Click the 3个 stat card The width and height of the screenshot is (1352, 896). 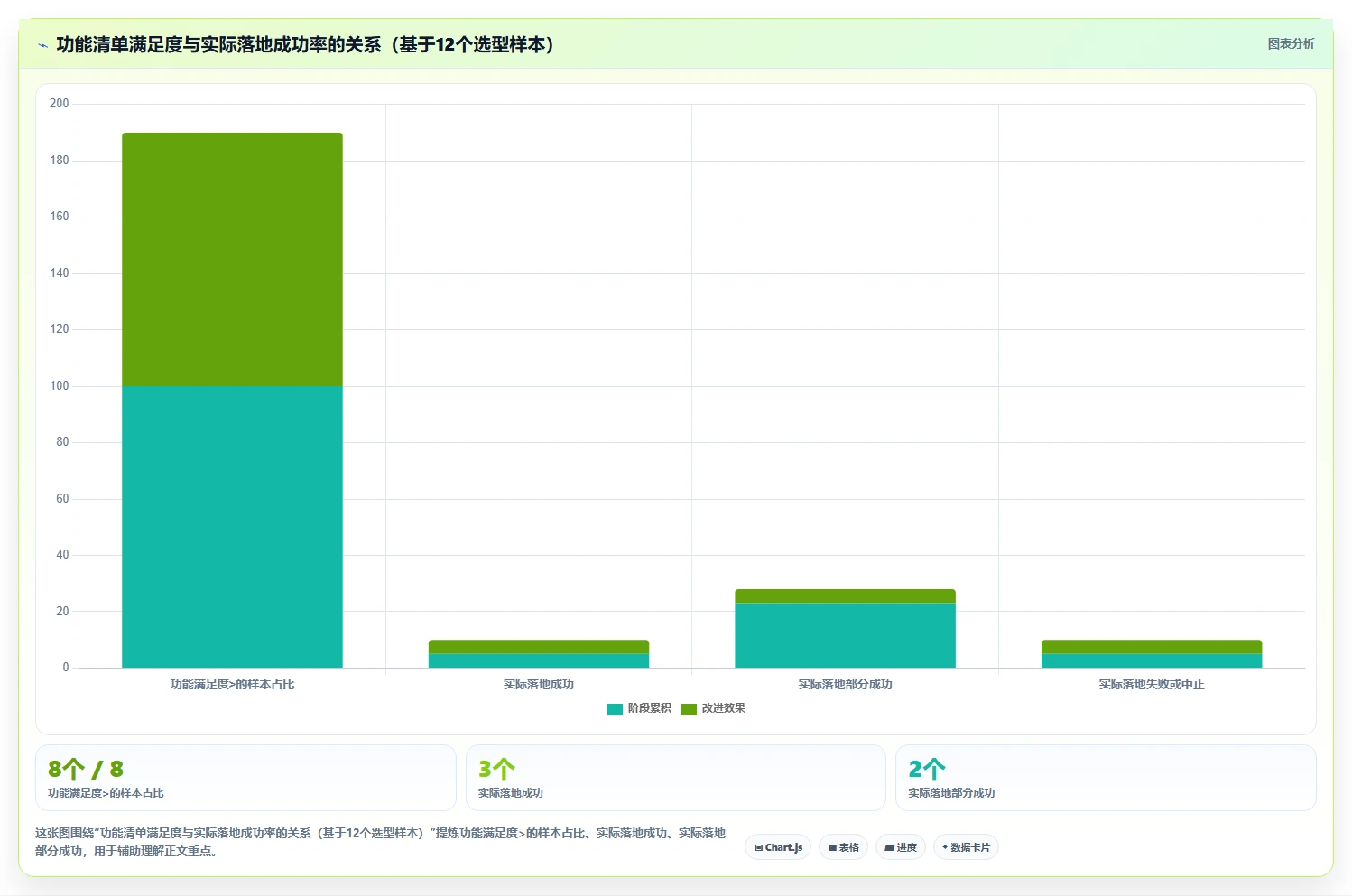click(676, 778)
